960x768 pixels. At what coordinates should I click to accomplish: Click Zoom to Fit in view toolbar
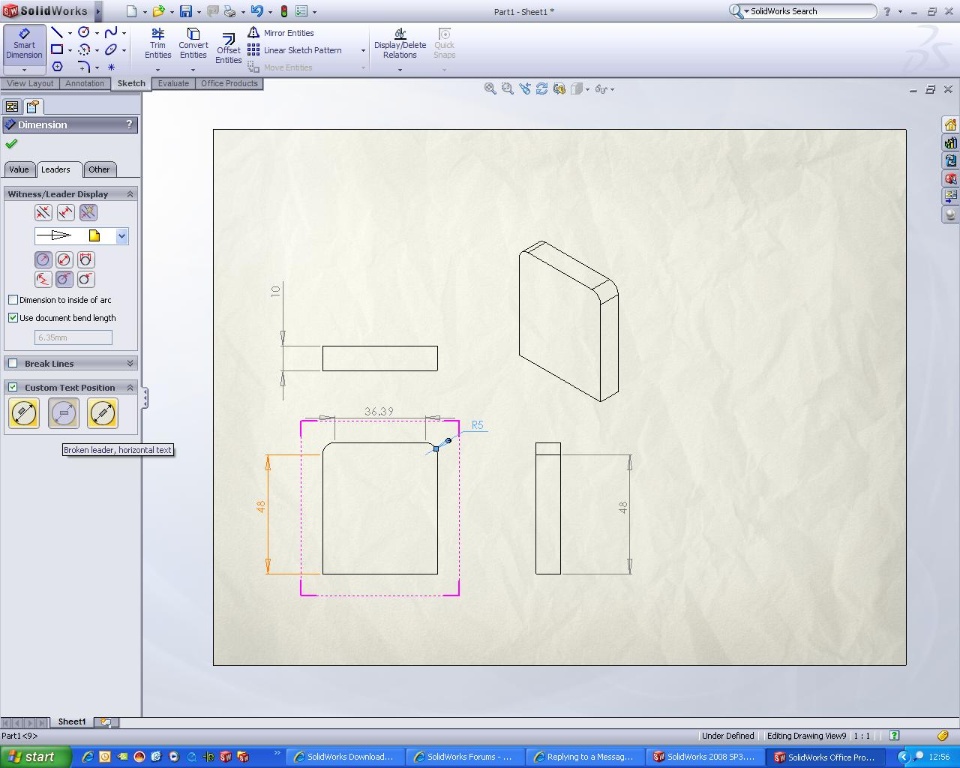point(490,89)
